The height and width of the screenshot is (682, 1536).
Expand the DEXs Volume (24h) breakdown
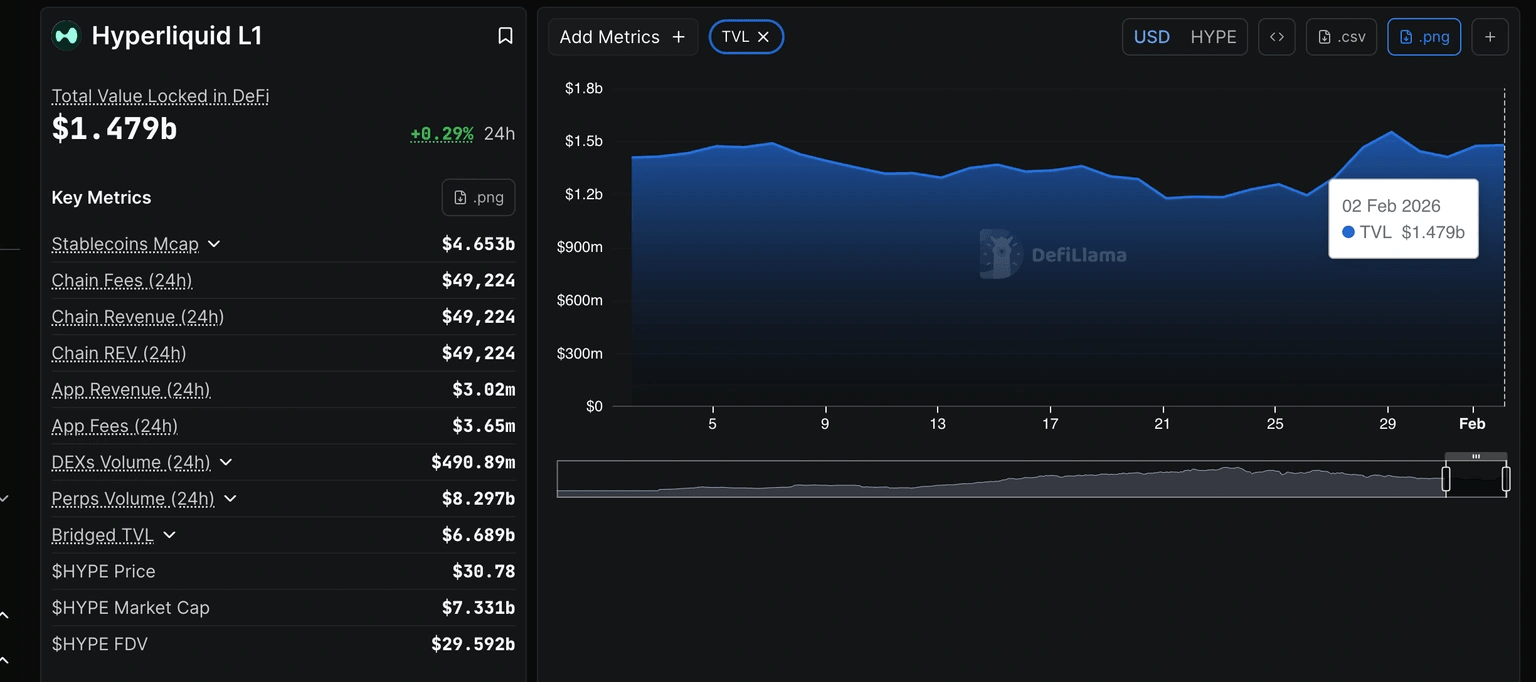click(x=226, y=462)
